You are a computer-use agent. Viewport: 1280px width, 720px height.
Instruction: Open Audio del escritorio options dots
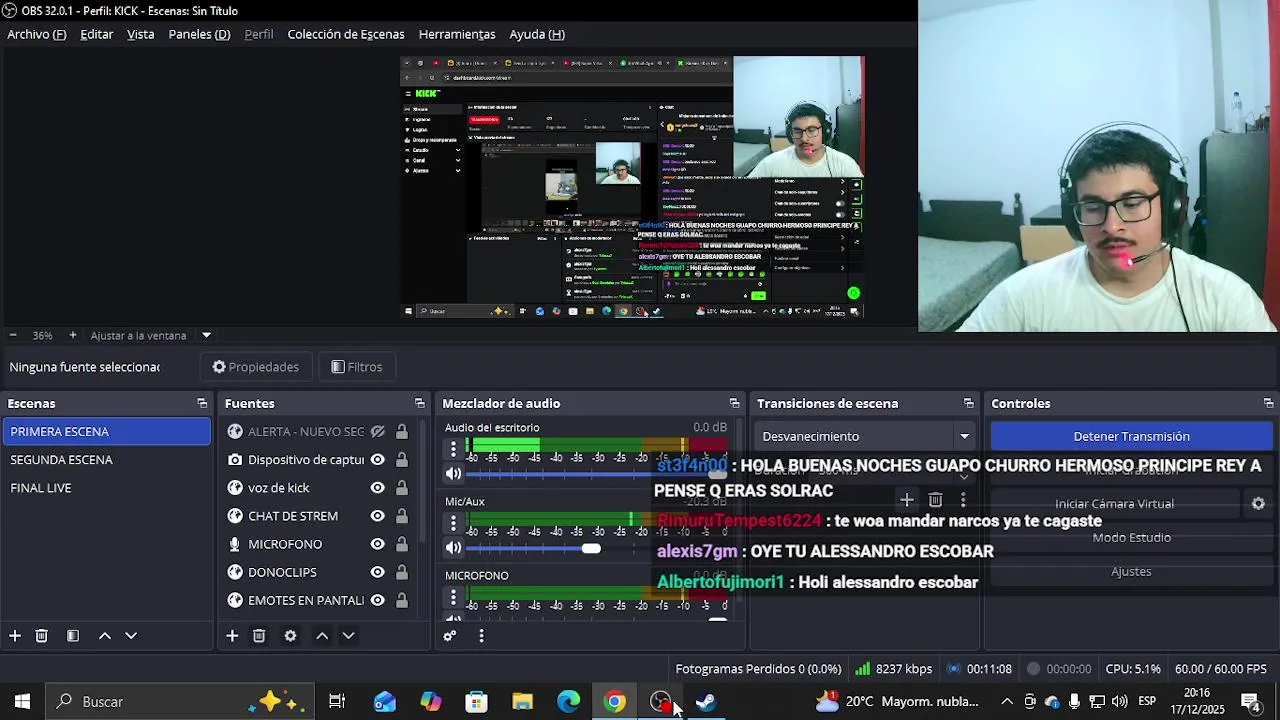pos(453,449)
